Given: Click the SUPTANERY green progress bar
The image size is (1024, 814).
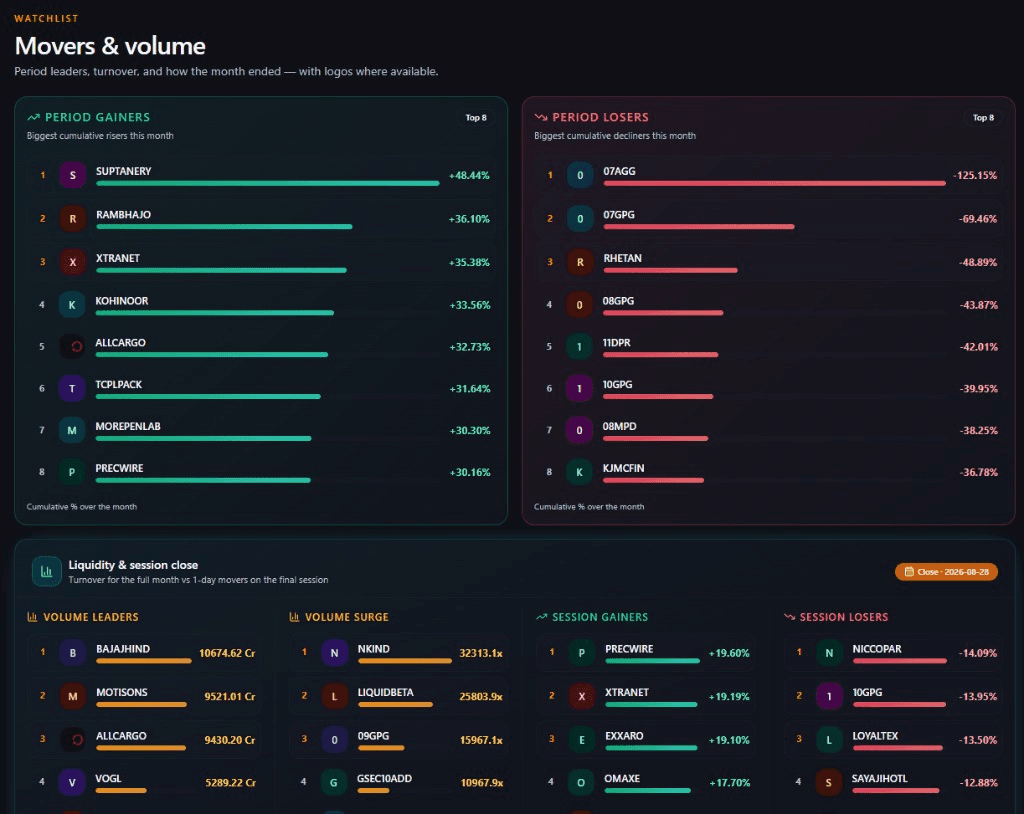Looking at the screenshot, I should 268,184.
